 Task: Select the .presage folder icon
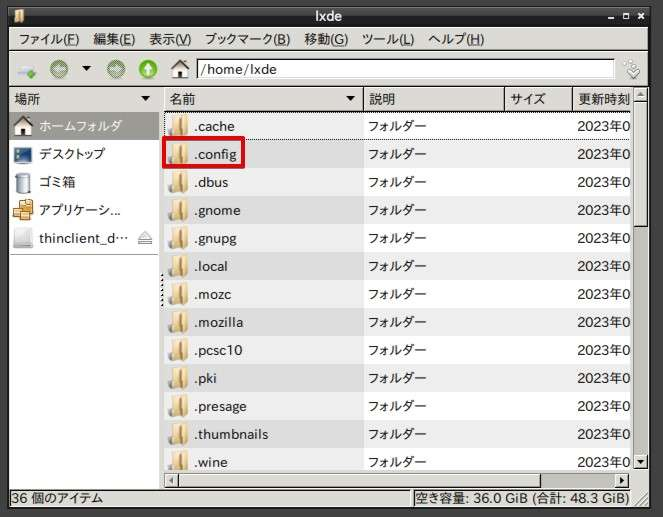[x=178, y=406]
